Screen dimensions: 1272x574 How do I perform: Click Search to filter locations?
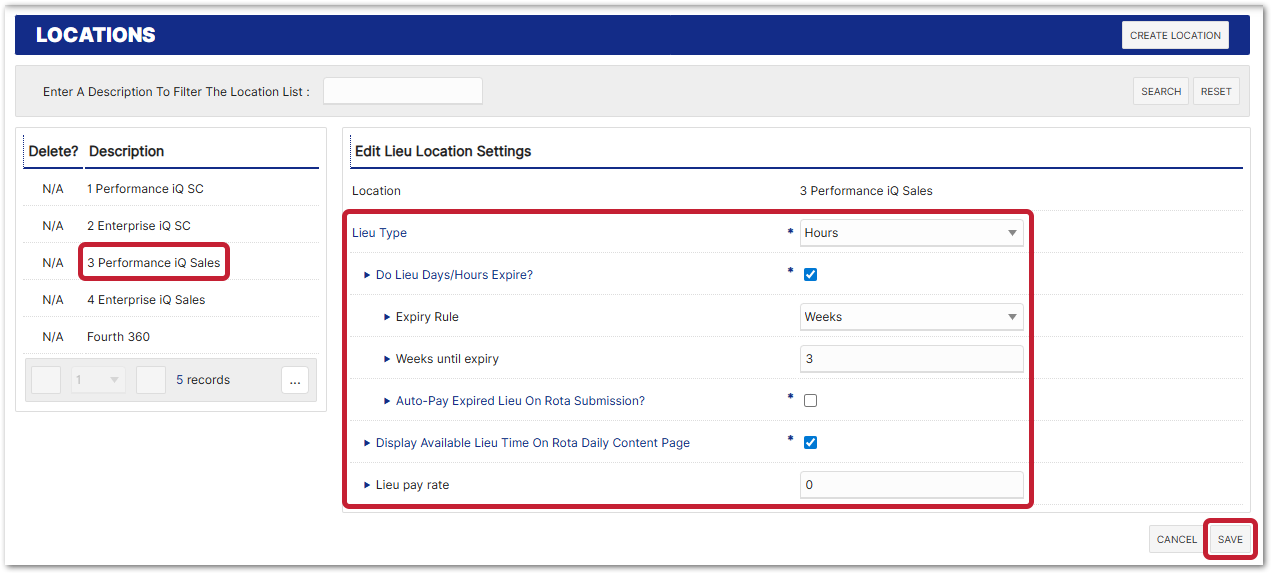(x=1160, y=92)
